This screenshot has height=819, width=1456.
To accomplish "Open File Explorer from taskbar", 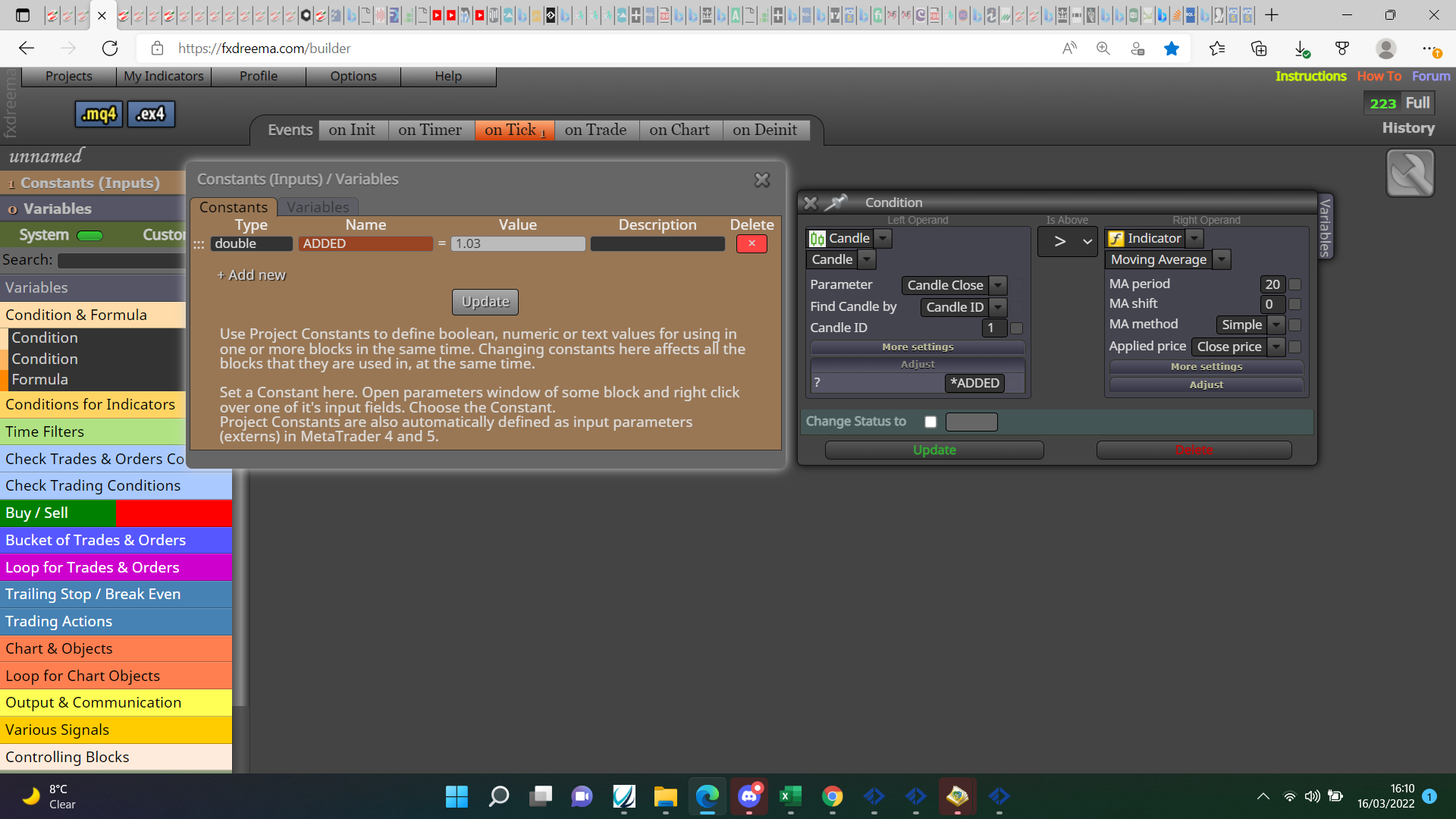I will [x=665, y=796].
